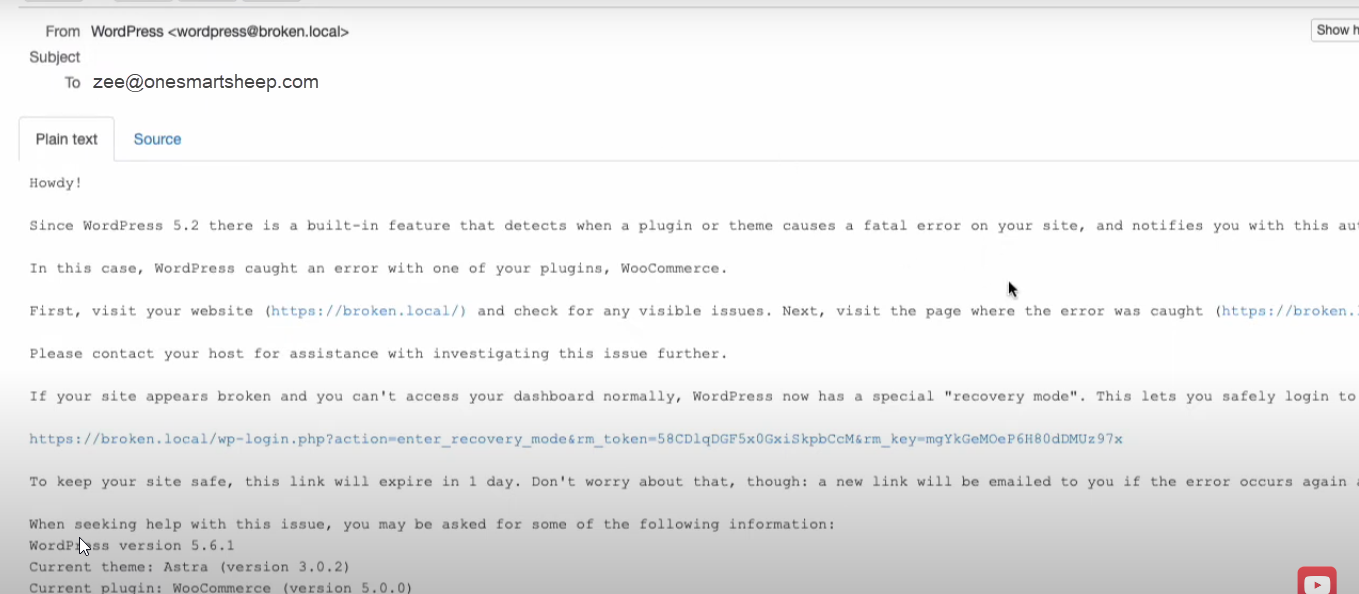Select the sender wordpress@broken.local address
Viewport: 1359px width, 594px height.
258,31
